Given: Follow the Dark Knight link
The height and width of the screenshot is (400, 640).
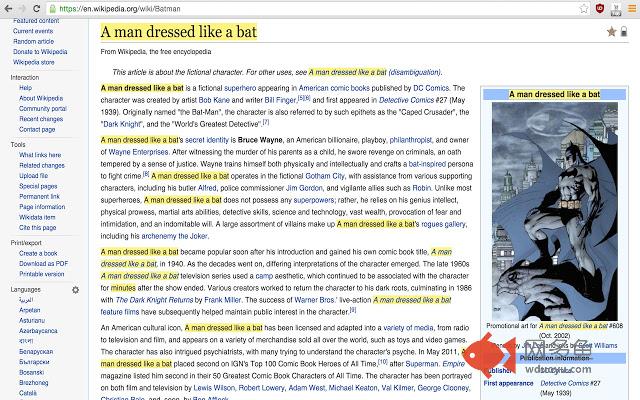Looking at the screenshot, I should 122,124.
